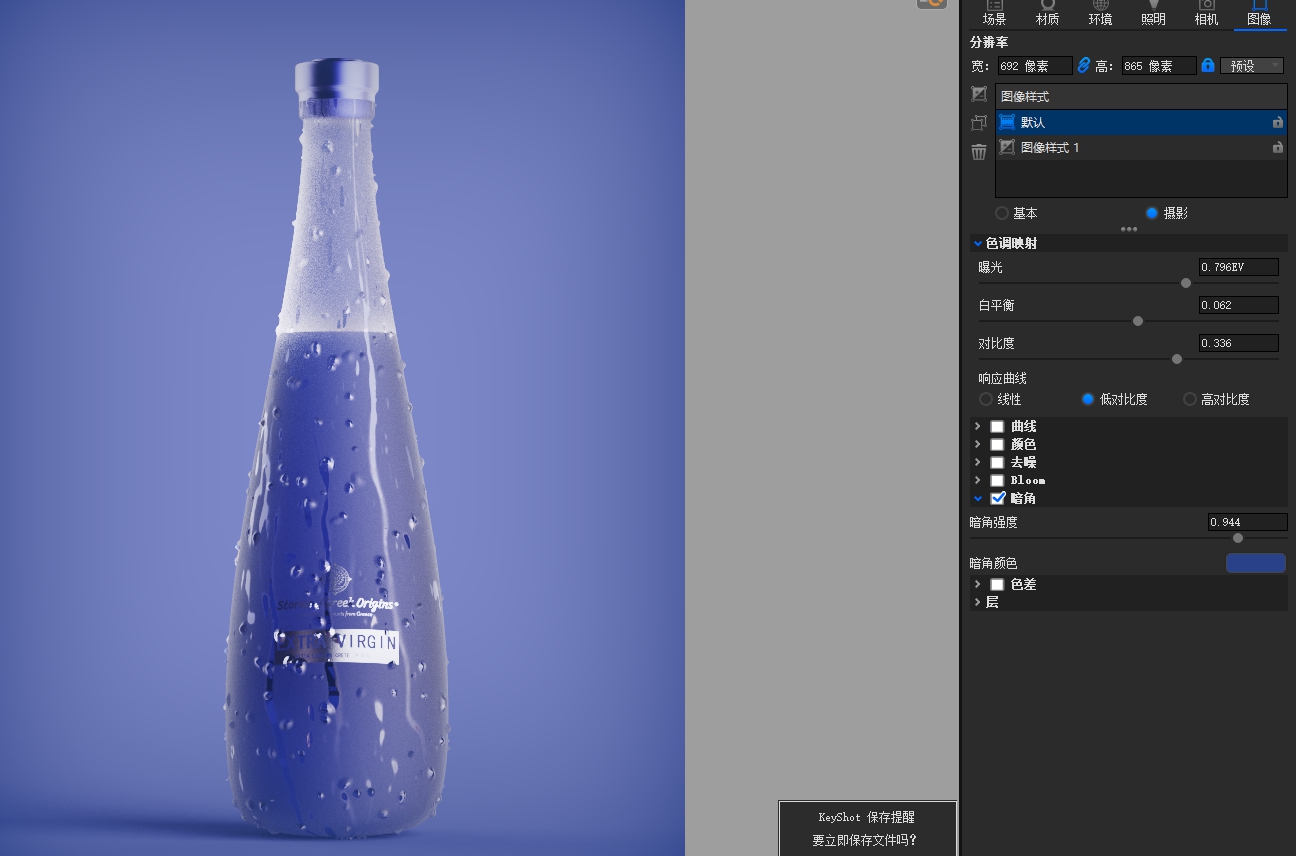Switch to the 相机 tab

[x=1206, y=14]
